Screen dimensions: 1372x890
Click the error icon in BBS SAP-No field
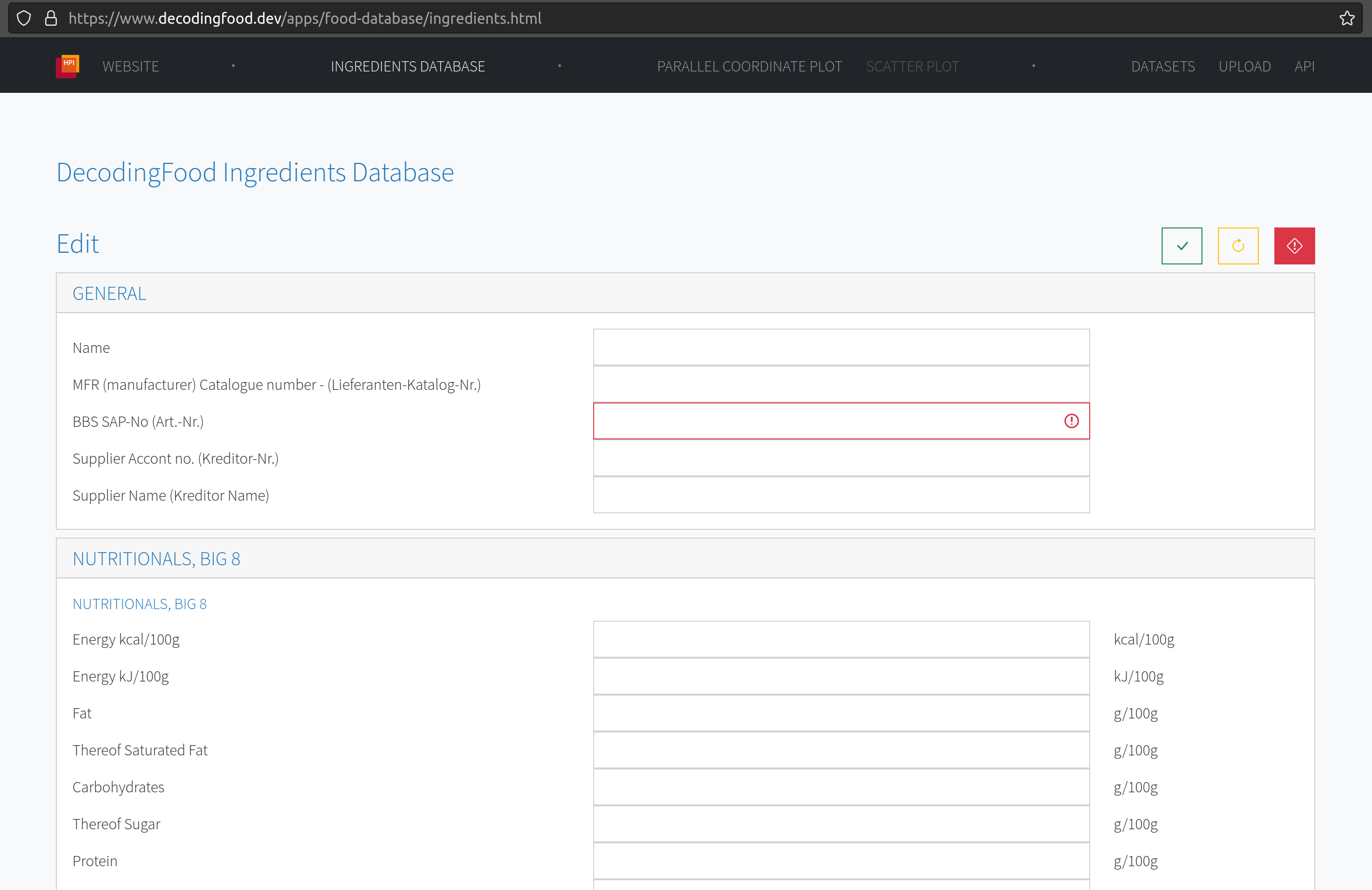click(1071, 421)
